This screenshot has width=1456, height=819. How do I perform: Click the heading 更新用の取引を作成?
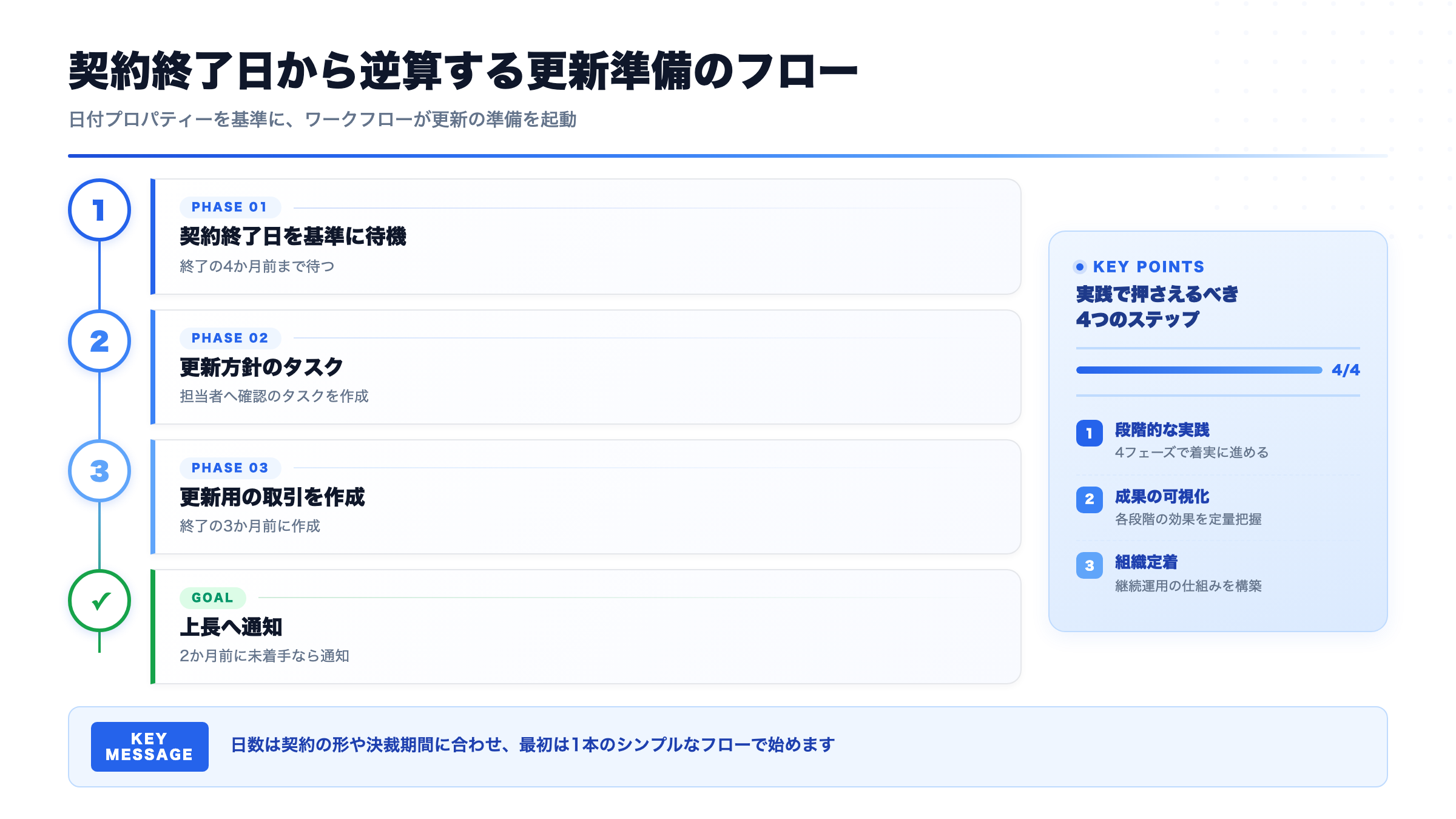(272, 497)
